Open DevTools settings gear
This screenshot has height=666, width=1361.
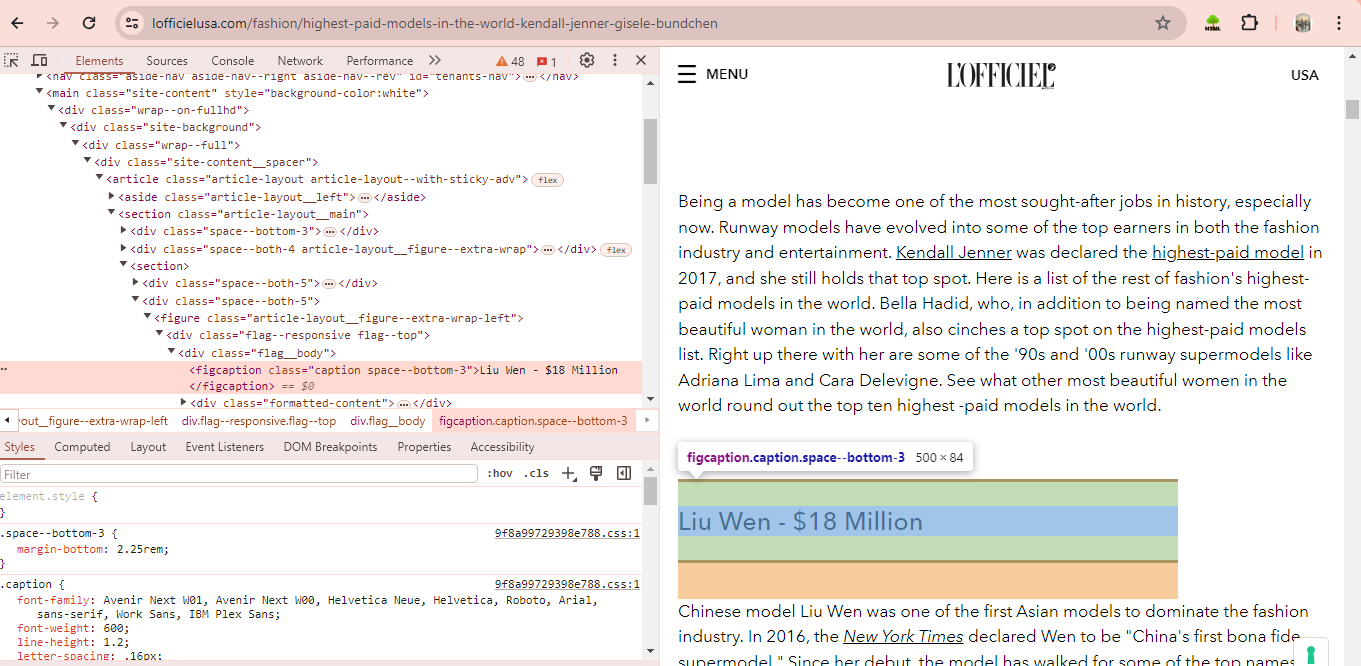(587, 61)
